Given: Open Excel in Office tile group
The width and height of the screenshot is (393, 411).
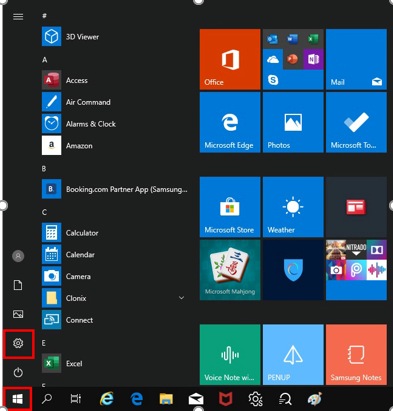Looking at the screenshot, I should click(313, 39).
